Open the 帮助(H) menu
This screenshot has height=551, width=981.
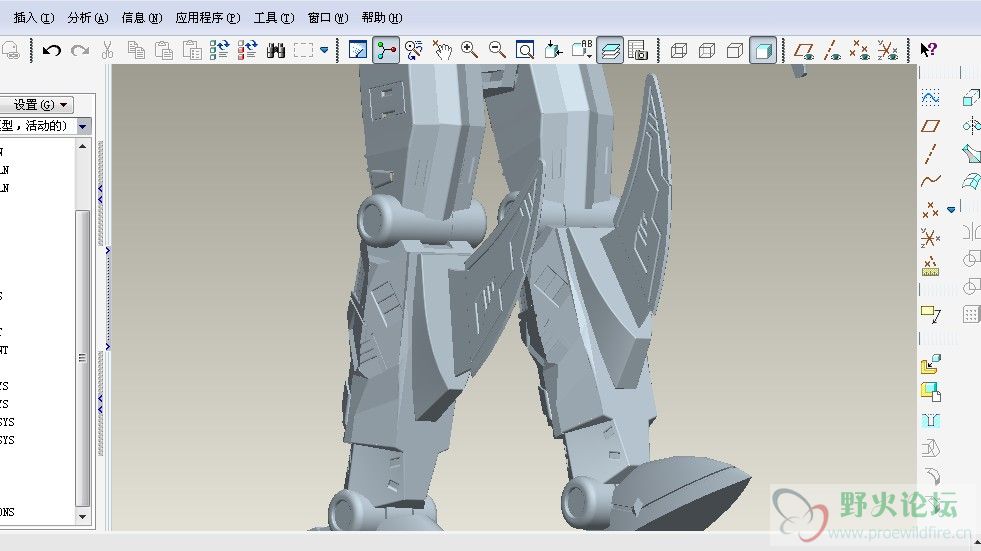coord(382,18)
